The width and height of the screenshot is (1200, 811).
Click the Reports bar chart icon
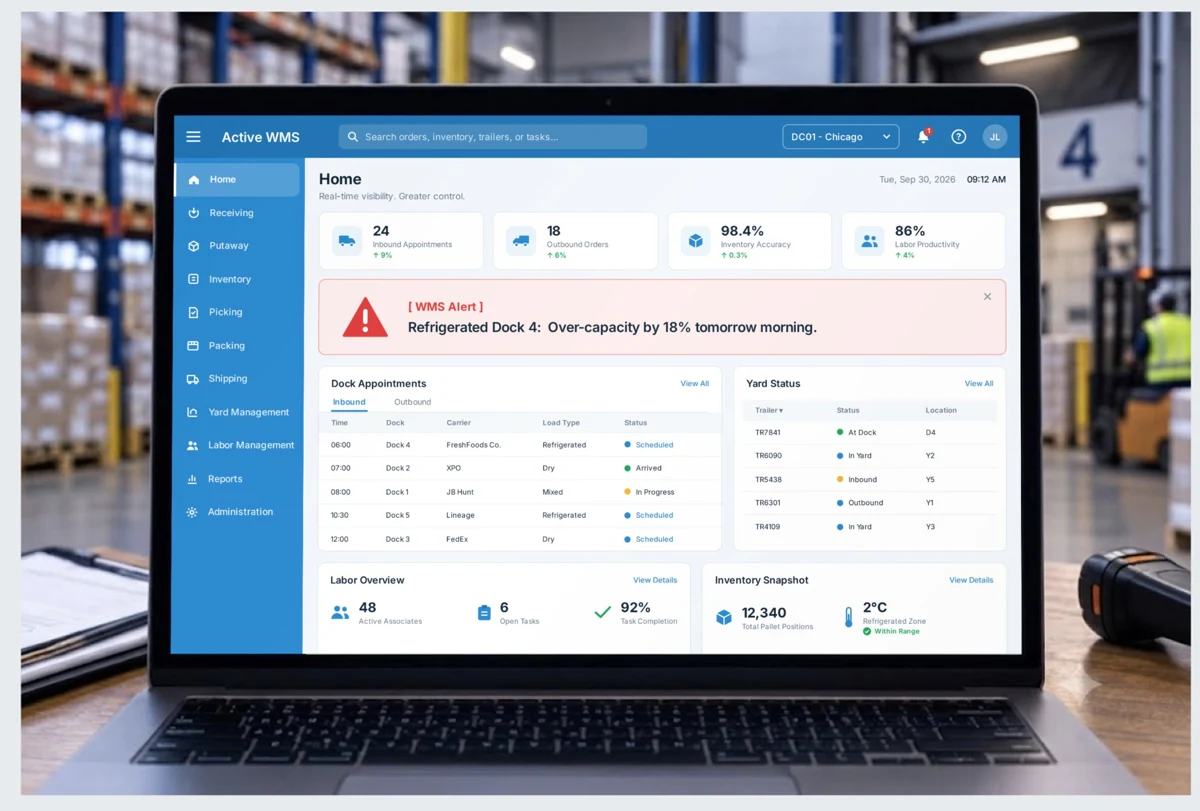click(193, 479)
